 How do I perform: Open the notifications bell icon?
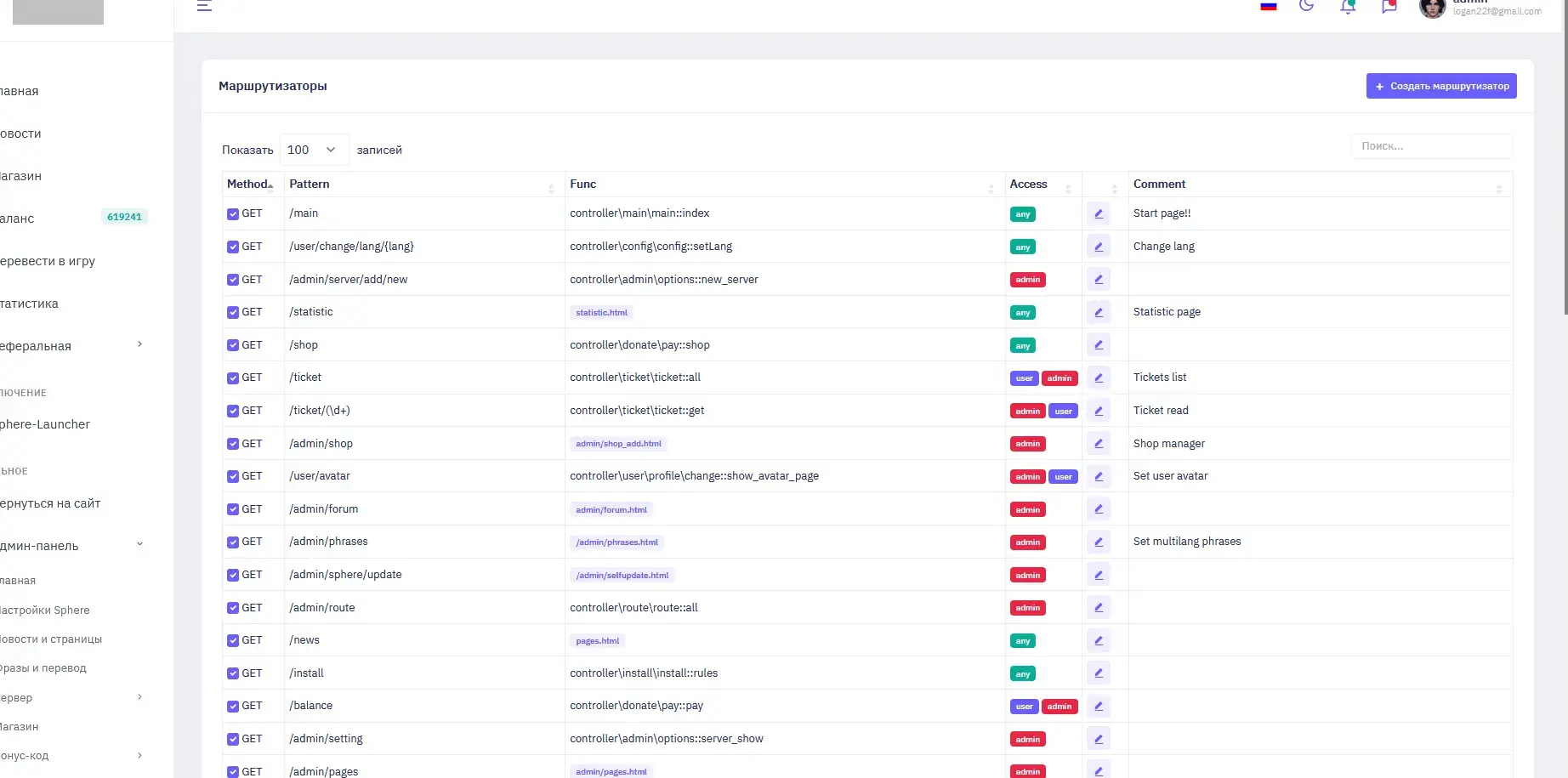[x=1348, y=6]
